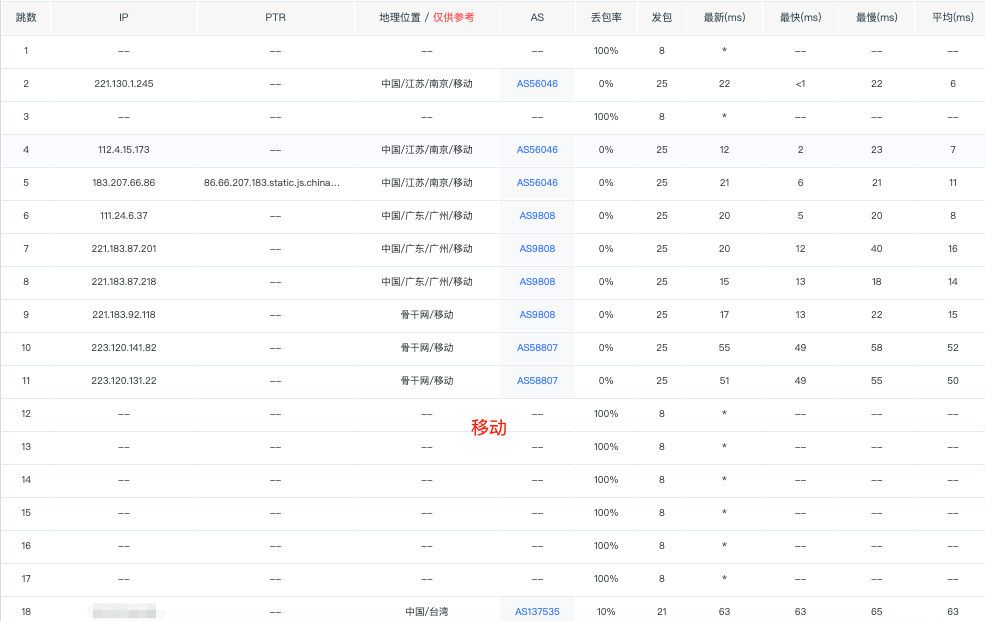Open AS9808 link in the 221.183.87.201 row

[537, 249]
